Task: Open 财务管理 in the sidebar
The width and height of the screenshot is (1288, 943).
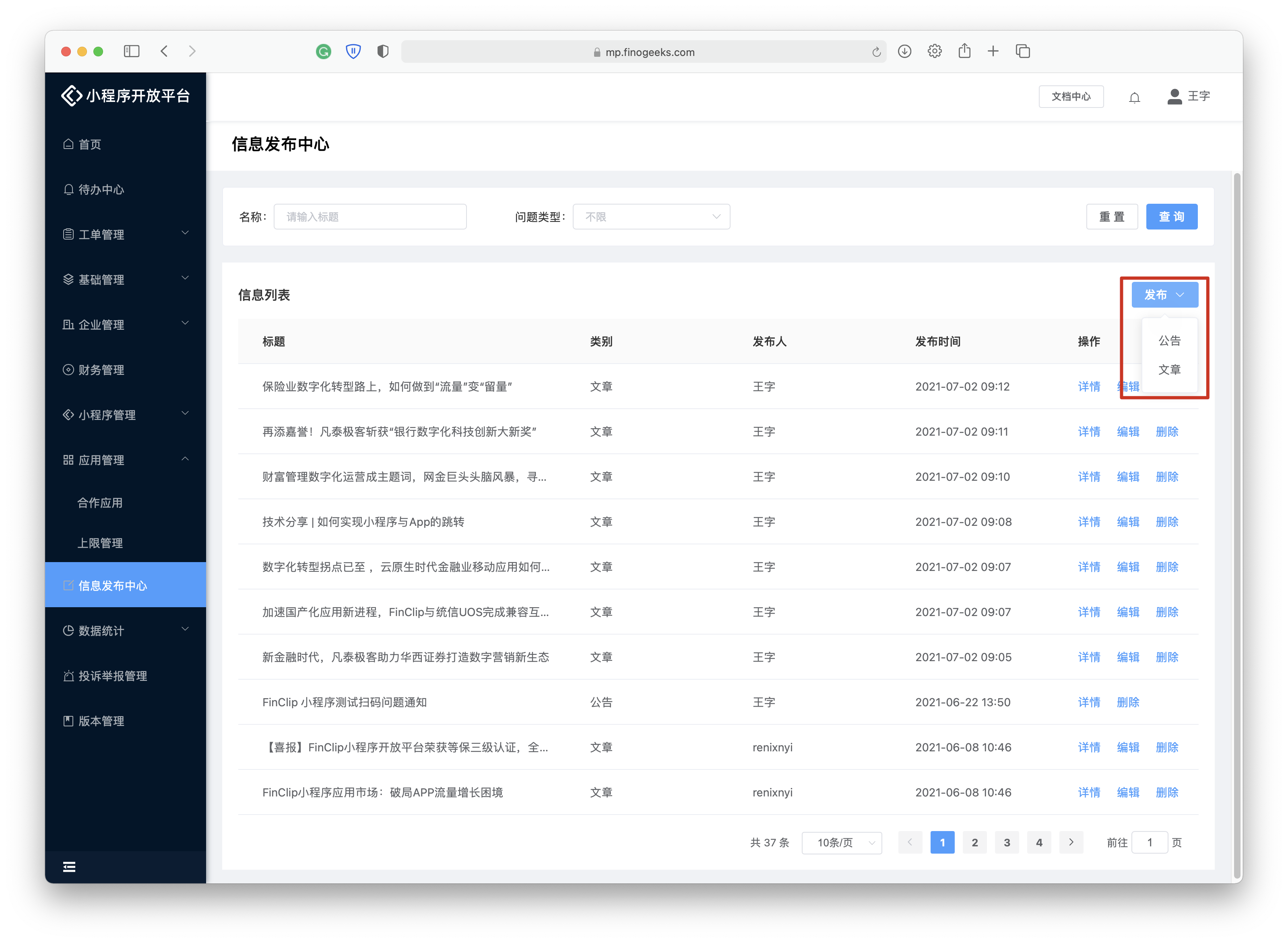Action: [x=126, y=370]
